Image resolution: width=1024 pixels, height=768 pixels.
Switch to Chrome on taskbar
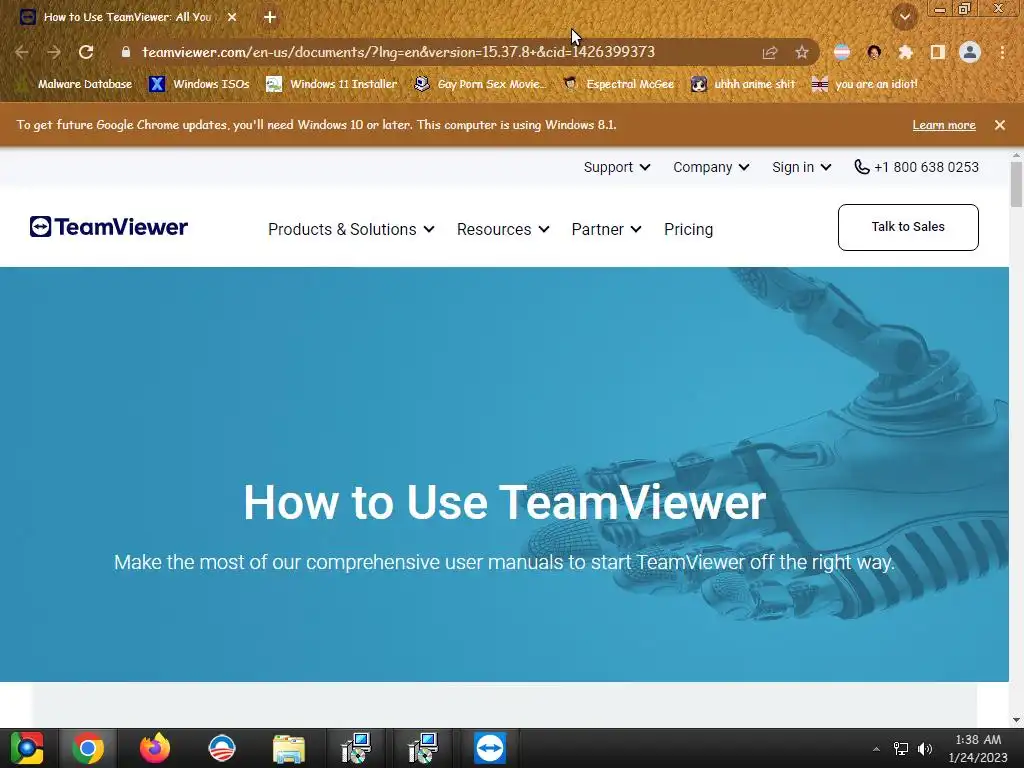[x=88, y=748]
